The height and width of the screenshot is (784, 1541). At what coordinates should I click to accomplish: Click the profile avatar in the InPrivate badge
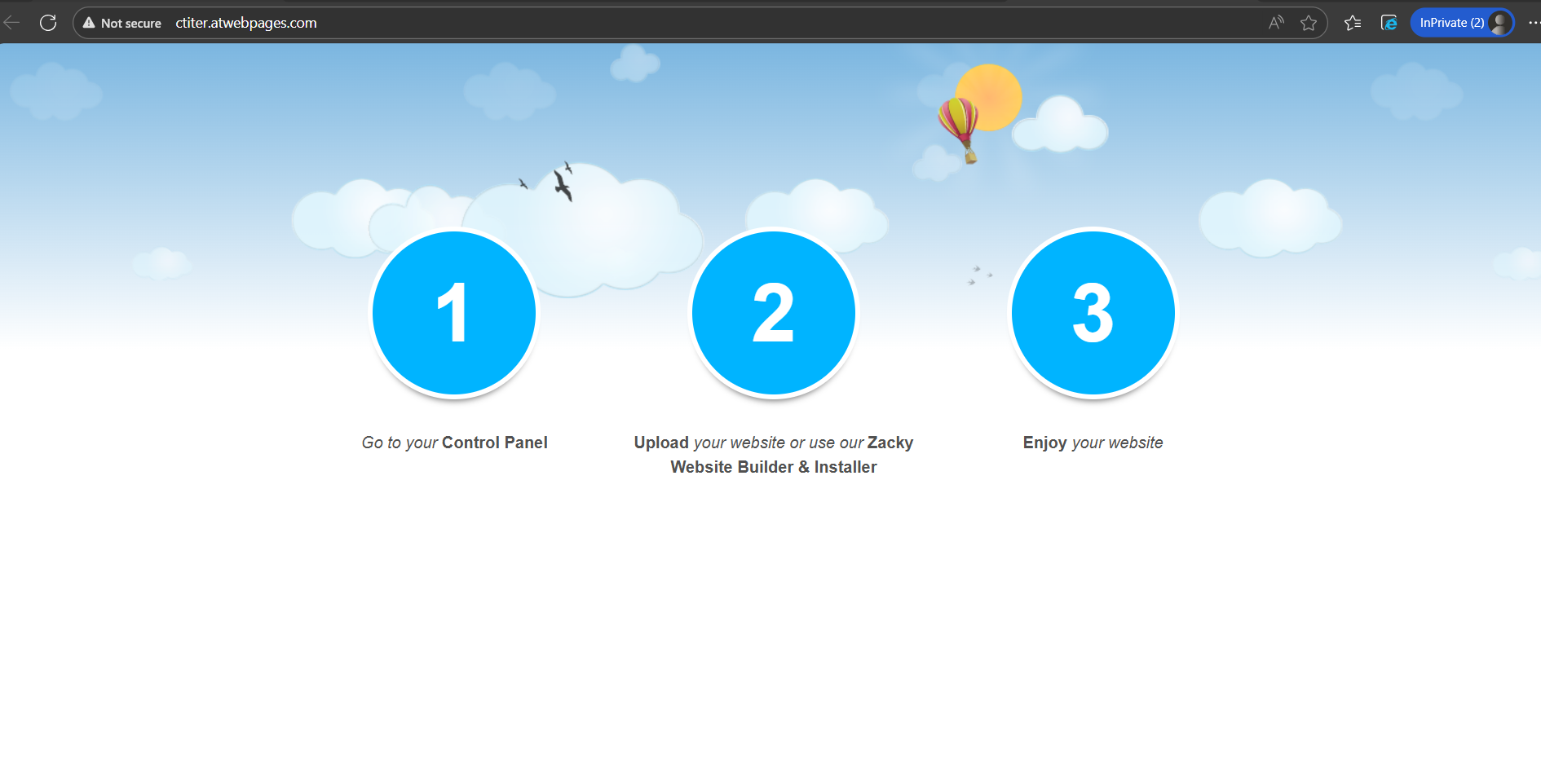1499,23
